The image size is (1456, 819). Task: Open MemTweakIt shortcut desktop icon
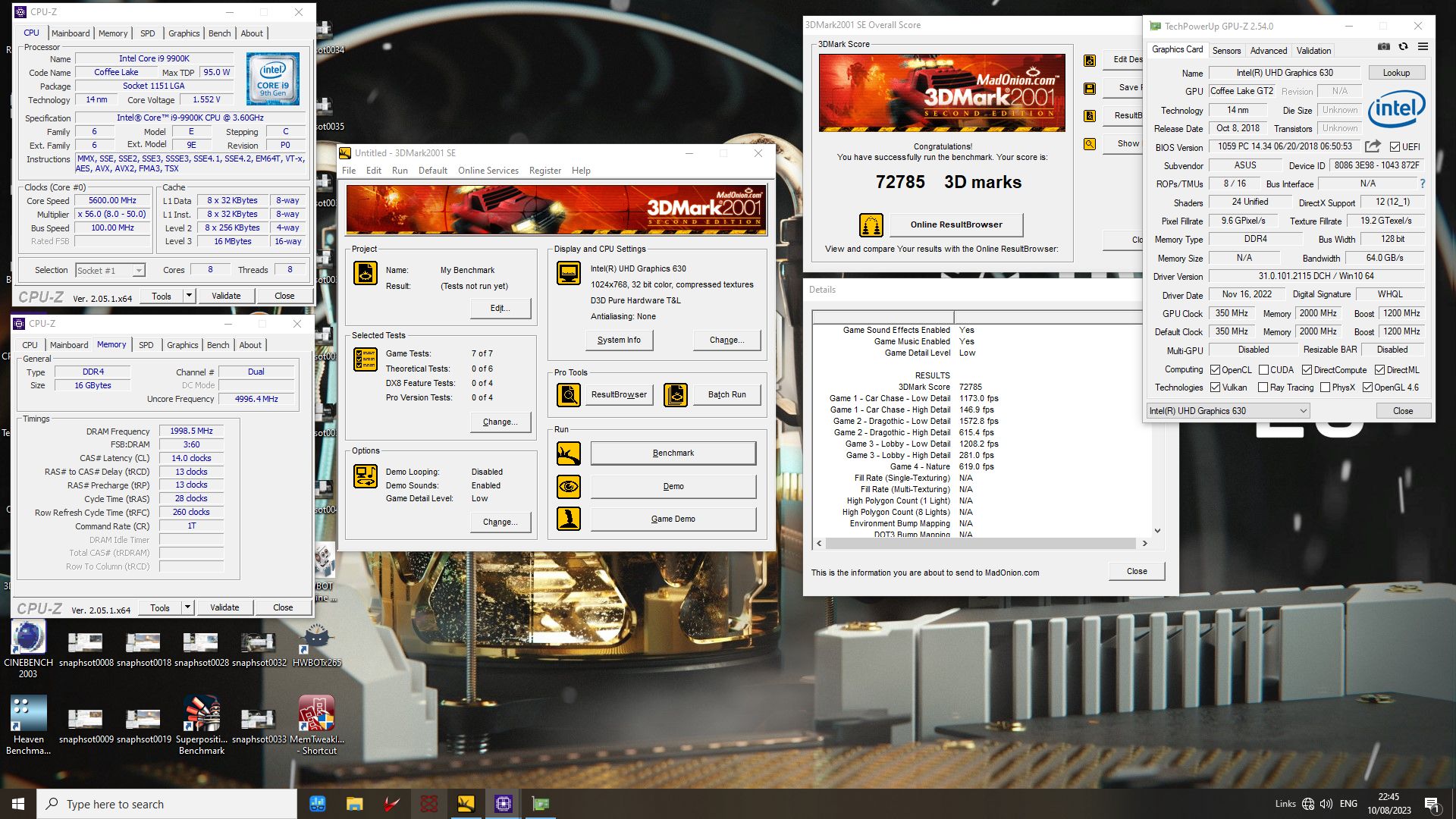point(317,726)
